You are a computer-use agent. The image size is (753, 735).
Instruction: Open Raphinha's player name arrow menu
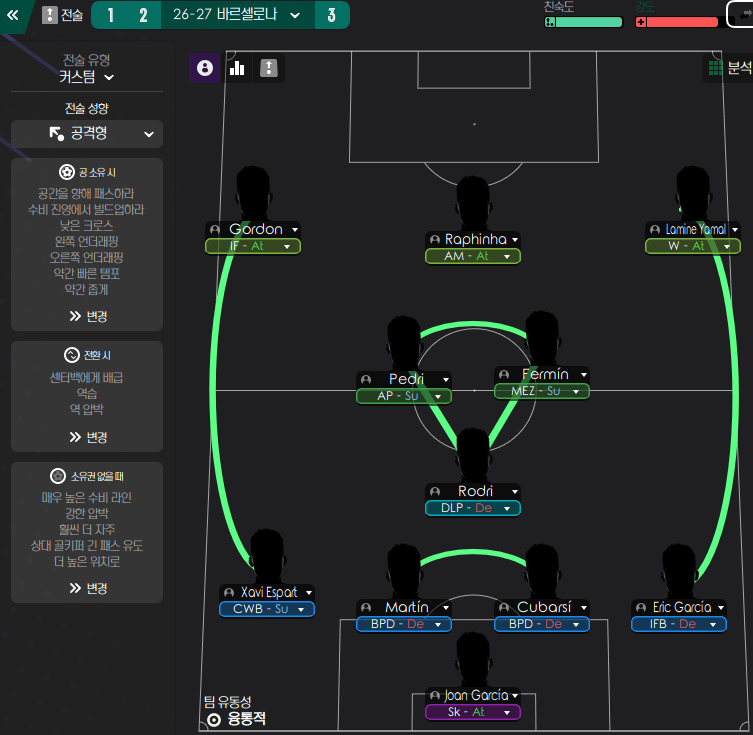pos(515,240)
